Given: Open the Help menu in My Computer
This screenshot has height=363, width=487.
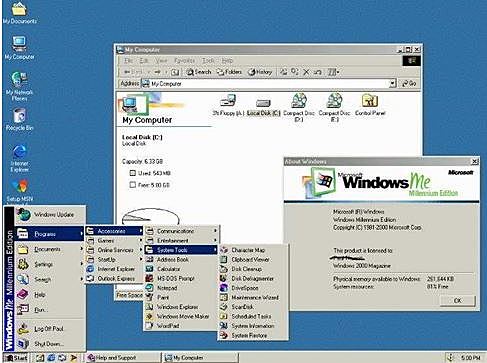Looking at the screenshot, I should click(x=227, y=61).
